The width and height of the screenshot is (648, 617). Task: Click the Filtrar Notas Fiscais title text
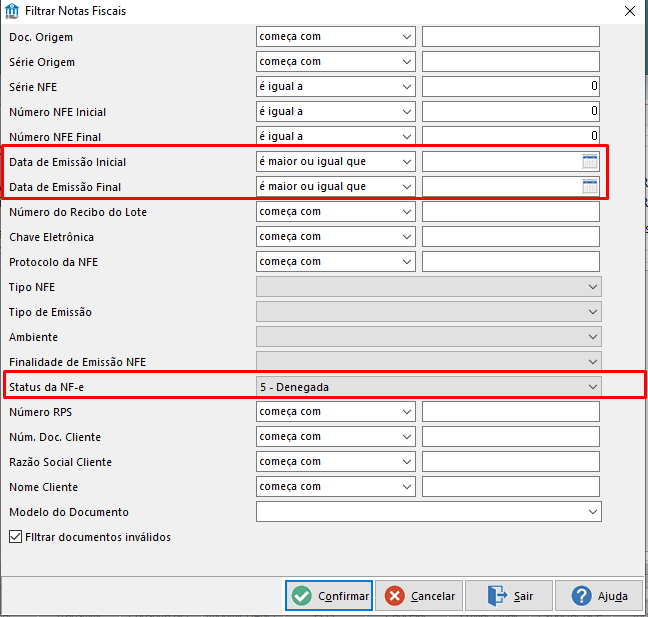pyautogui.click(x=75, y=11)
